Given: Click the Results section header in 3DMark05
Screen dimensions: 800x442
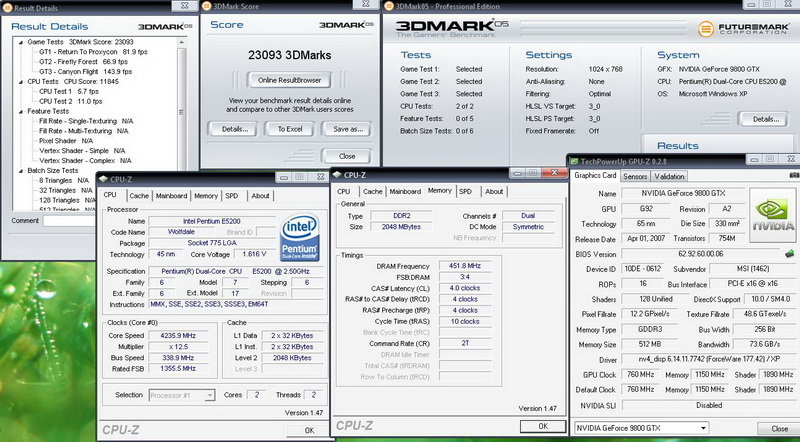Looking at the screenshot, I should [678, 145].
